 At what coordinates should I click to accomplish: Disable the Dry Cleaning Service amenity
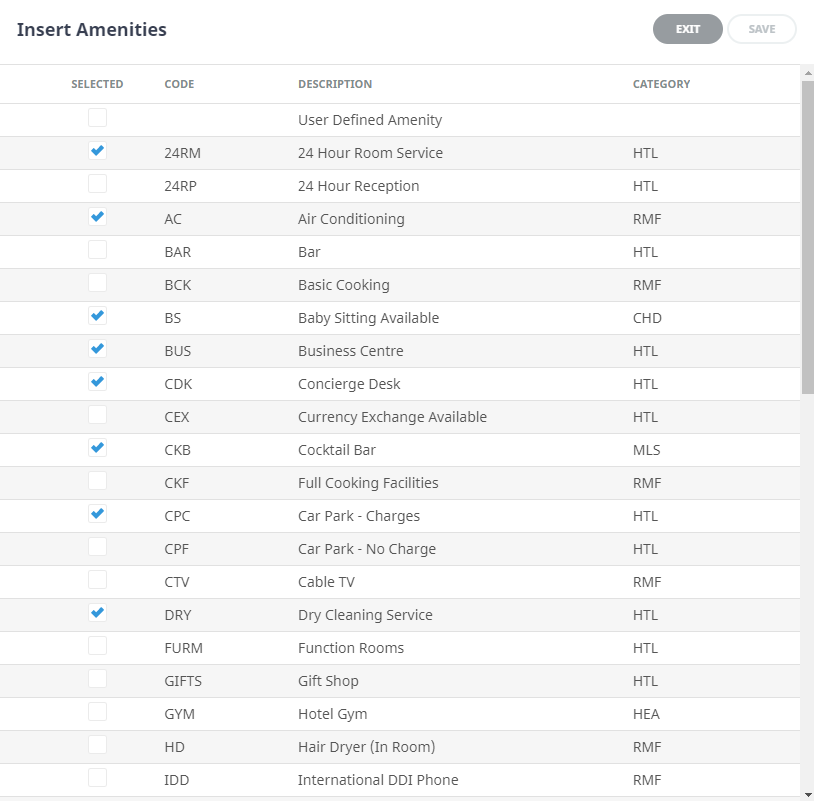point(97,613)
